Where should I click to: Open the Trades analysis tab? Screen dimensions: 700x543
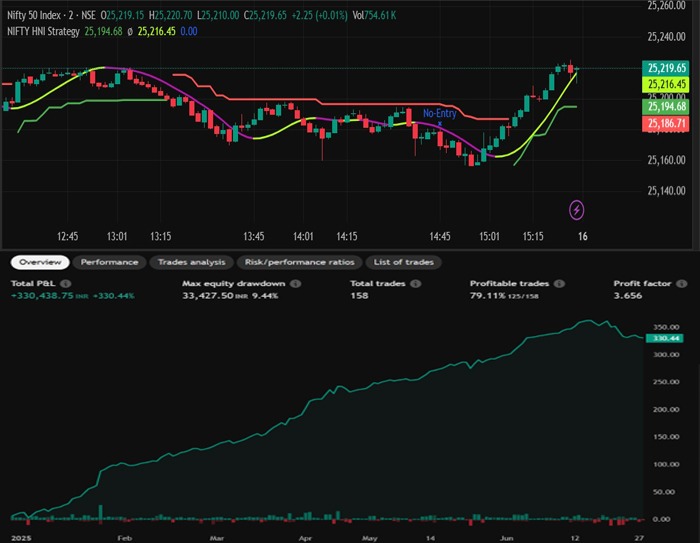coord(191,262)
